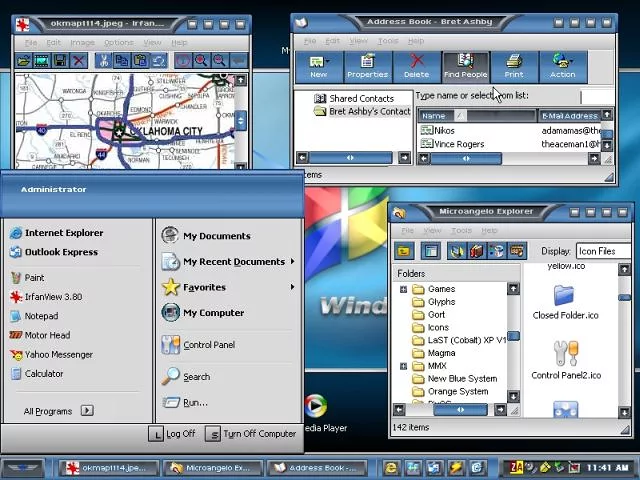
Task: Expand the MMX folder tree node
Action: tap(403, 366)
